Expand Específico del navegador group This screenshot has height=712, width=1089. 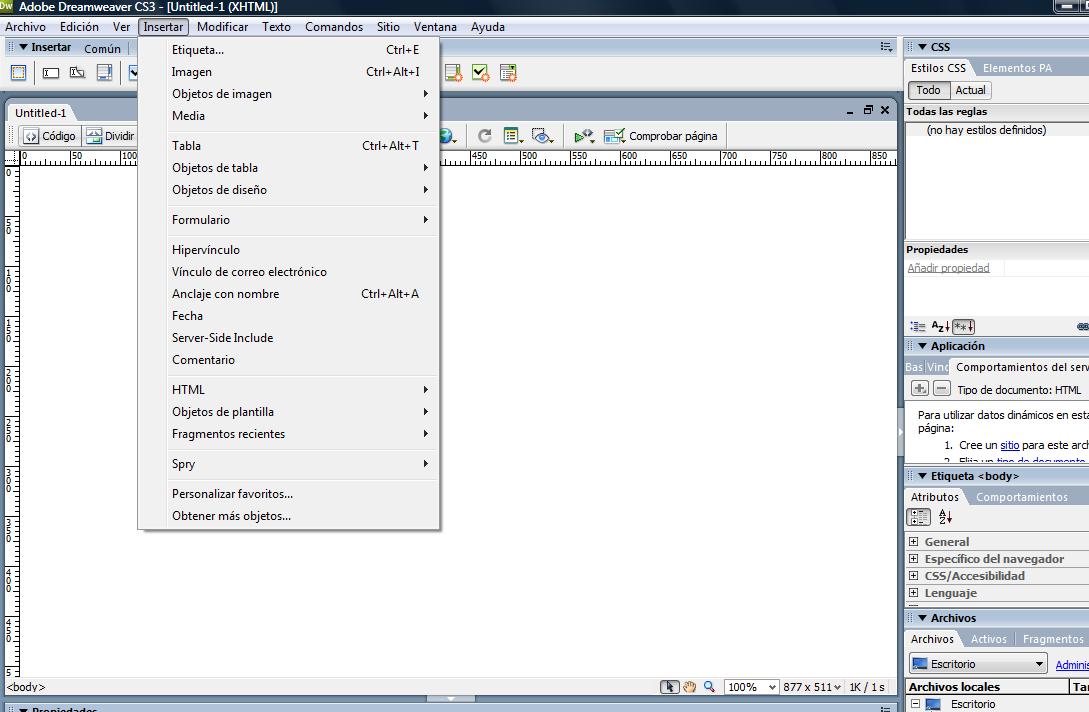(913, 558)
